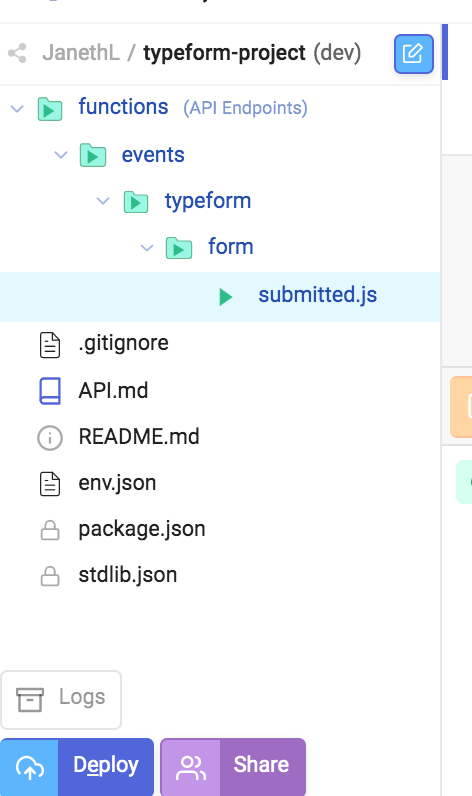Viewport: 472px width, 796px height.
Task: Open the API.md file
Action: click(113, 391)
